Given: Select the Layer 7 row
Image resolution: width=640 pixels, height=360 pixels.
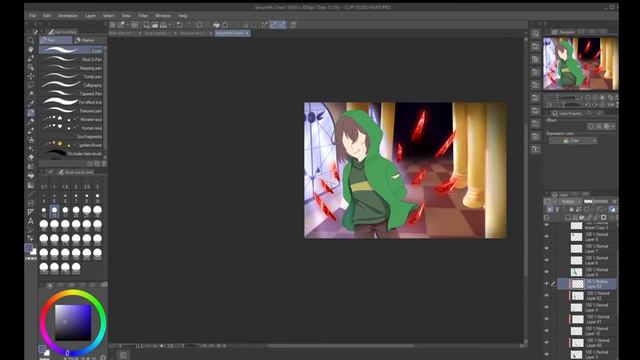Looking at the screenshot, I should pos(586,249).
